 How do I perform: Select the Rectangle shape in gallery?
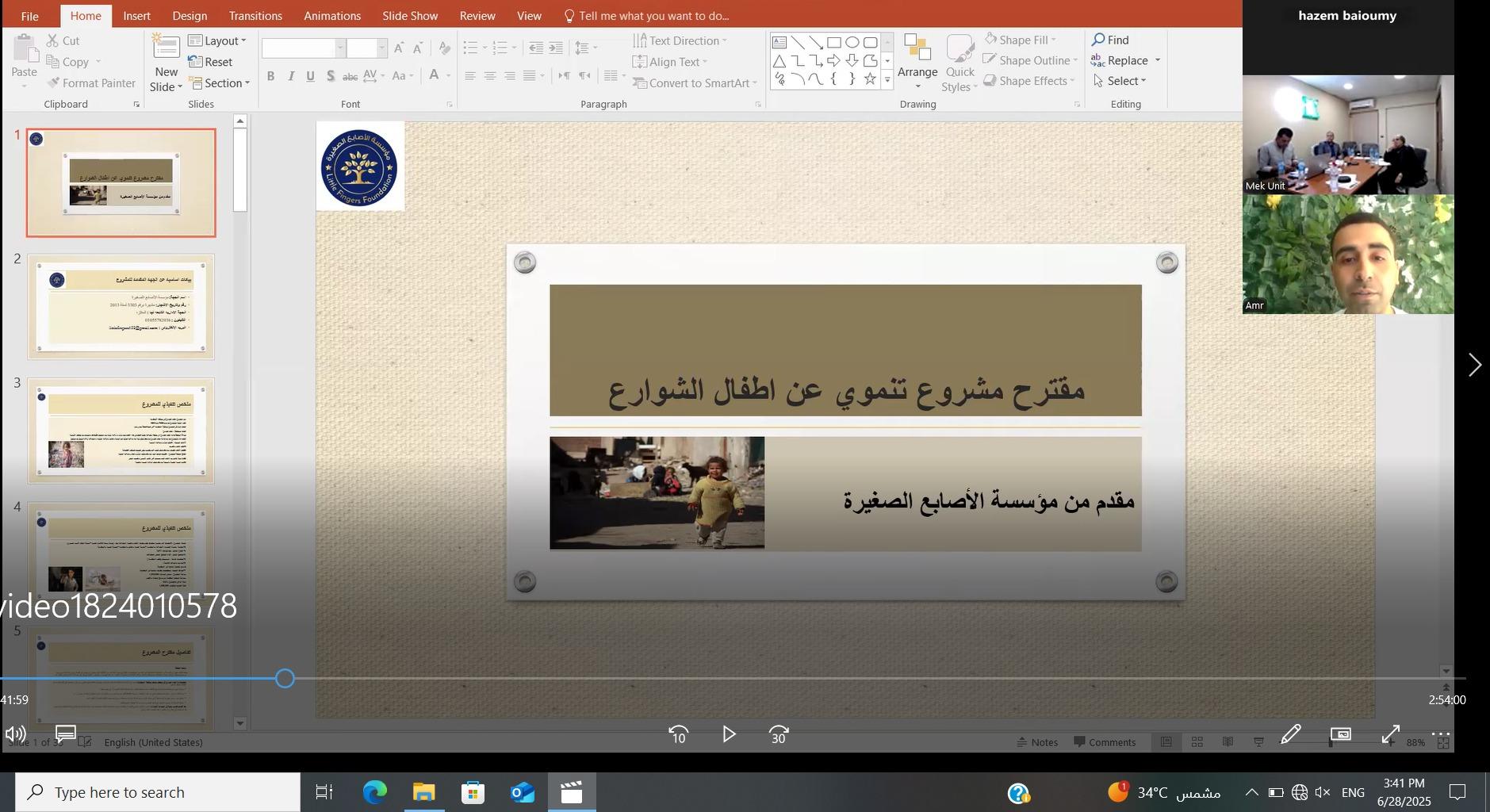tap(834, 42)
